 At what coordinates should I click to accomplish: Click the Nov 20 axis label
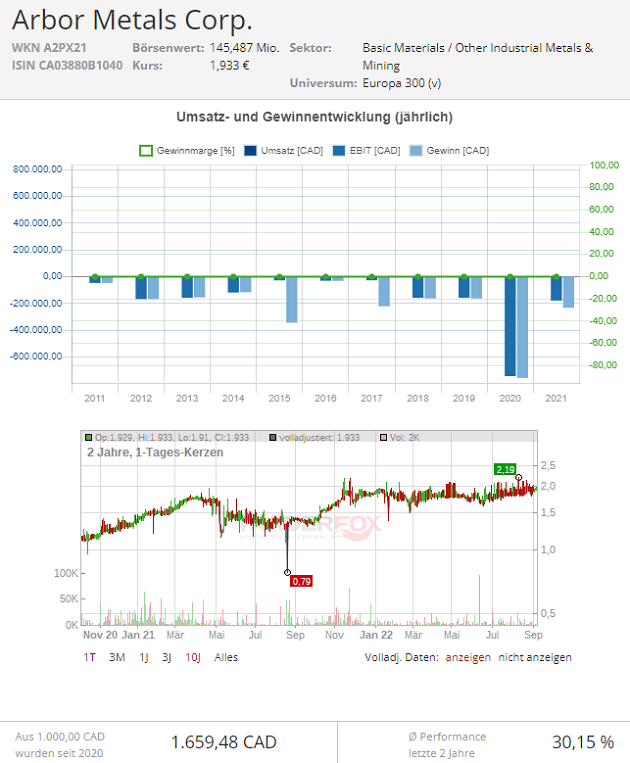(x=100, y=635)
